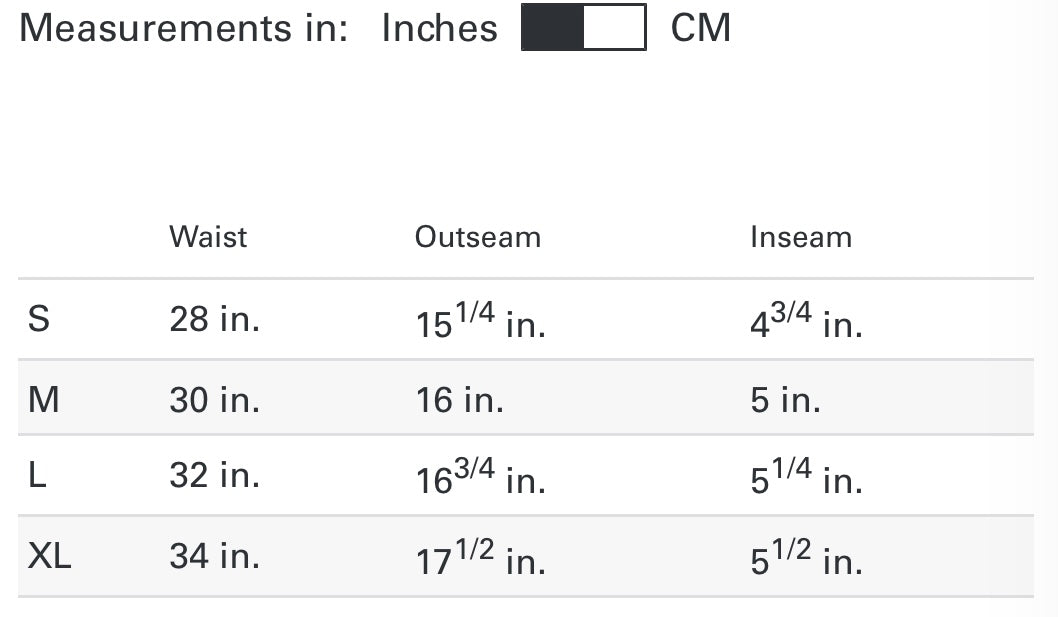Select the L size row label
1058x617 pixels.
click(x=38, y=476)
